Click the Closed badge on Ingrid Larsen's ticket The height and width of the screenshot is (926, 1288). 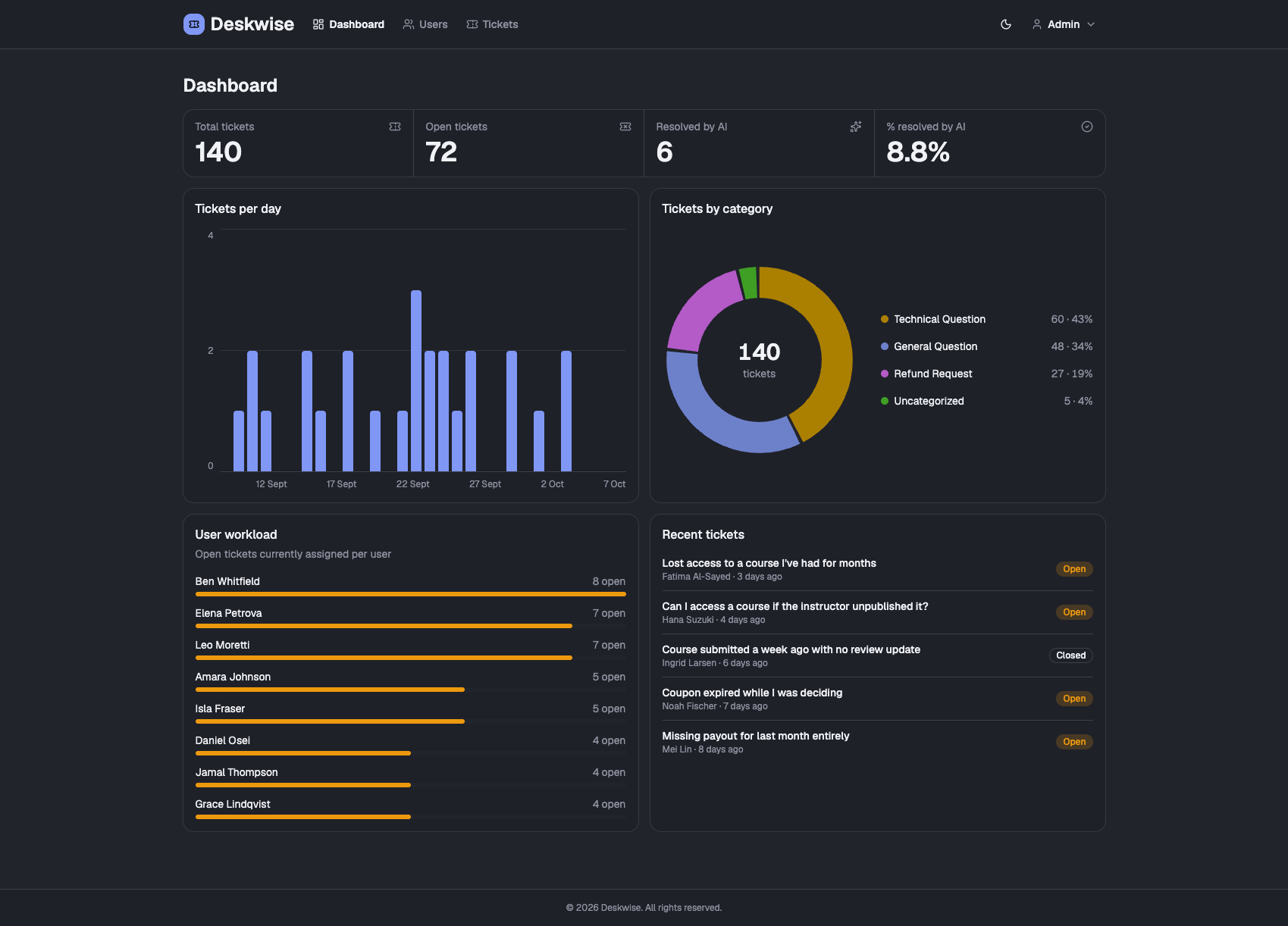pos(1070,655)
